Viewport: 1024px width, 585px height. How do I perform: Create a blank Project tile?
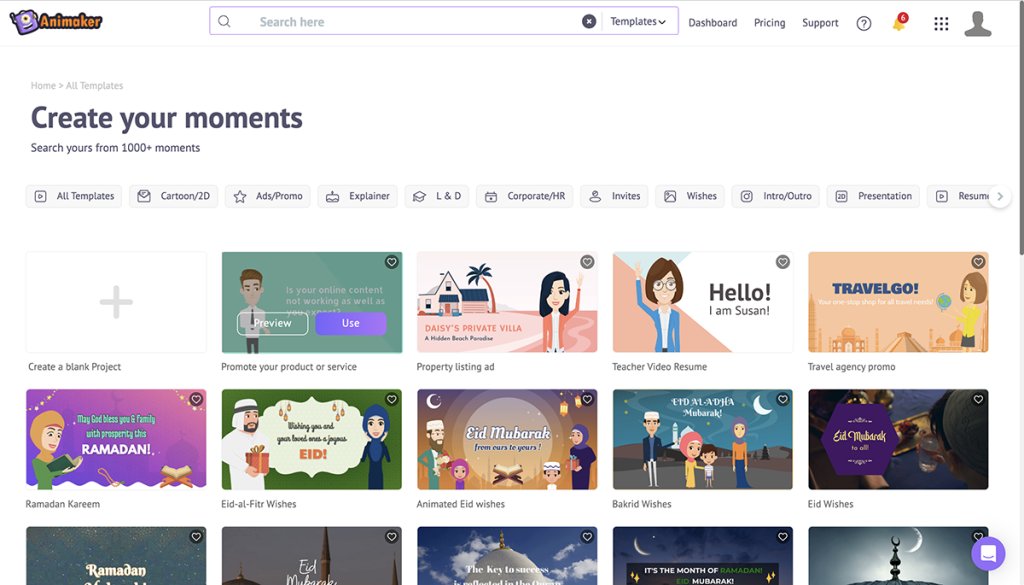click(x=116, y=302)
